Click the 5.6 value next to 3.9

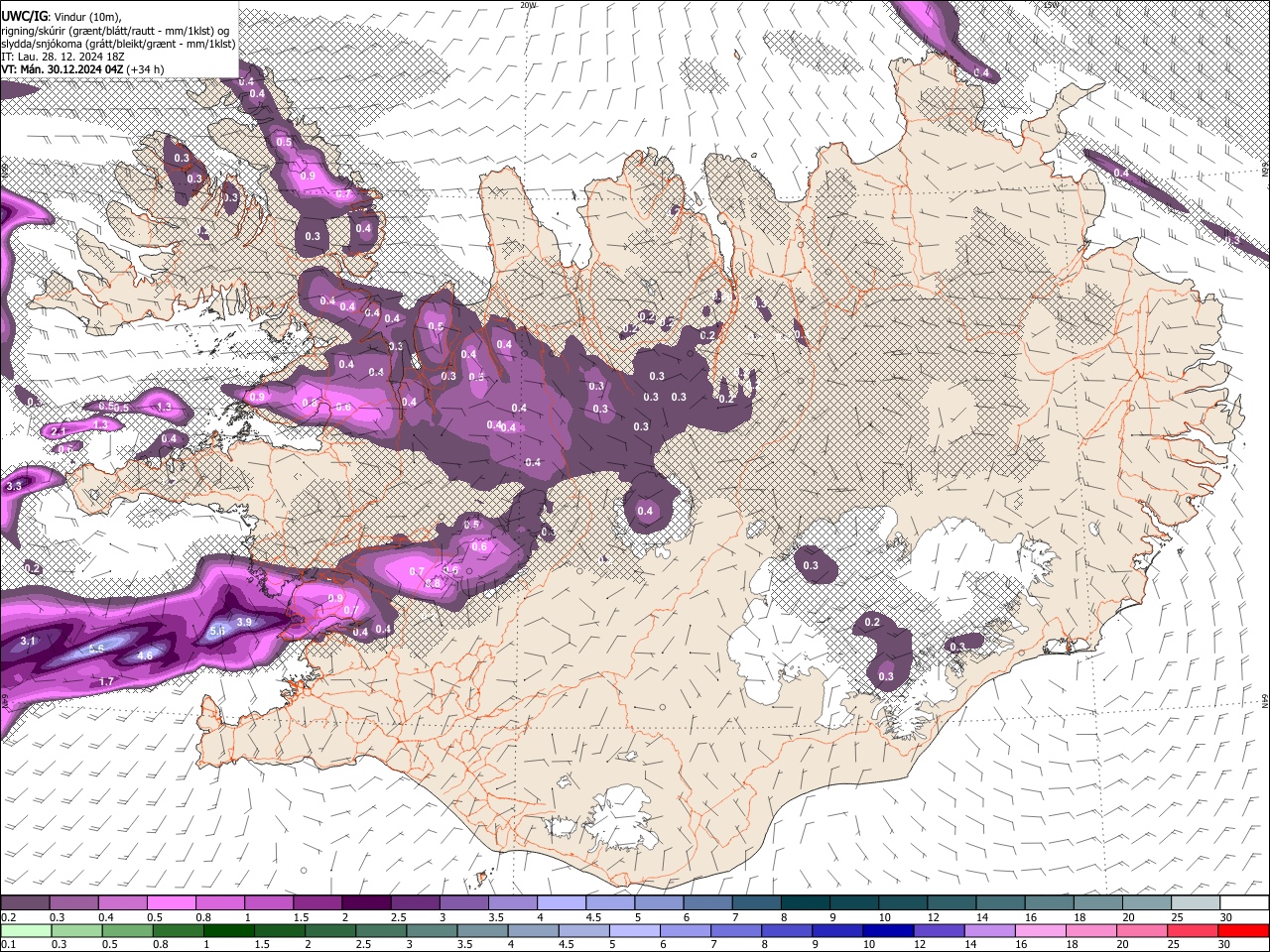(217, 631)
